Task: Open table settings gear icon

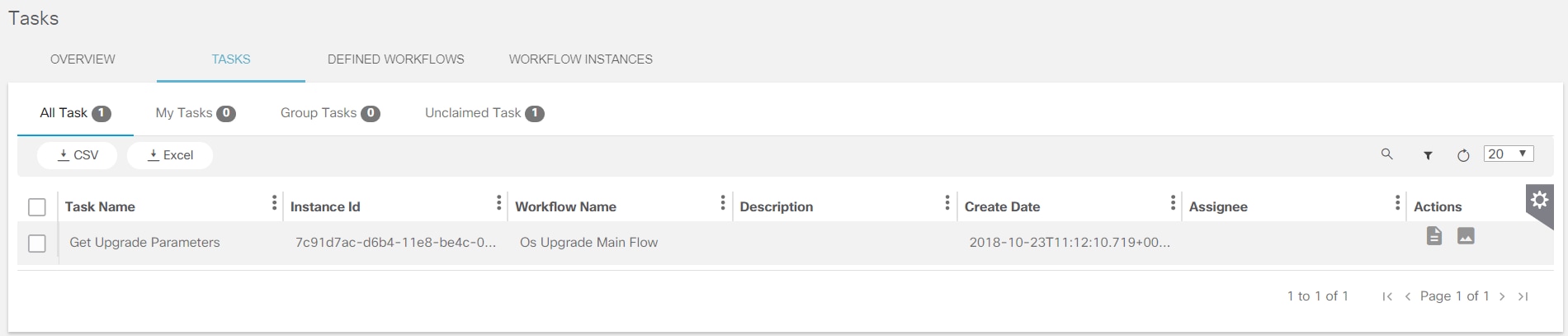Action: coord(1539,200)
